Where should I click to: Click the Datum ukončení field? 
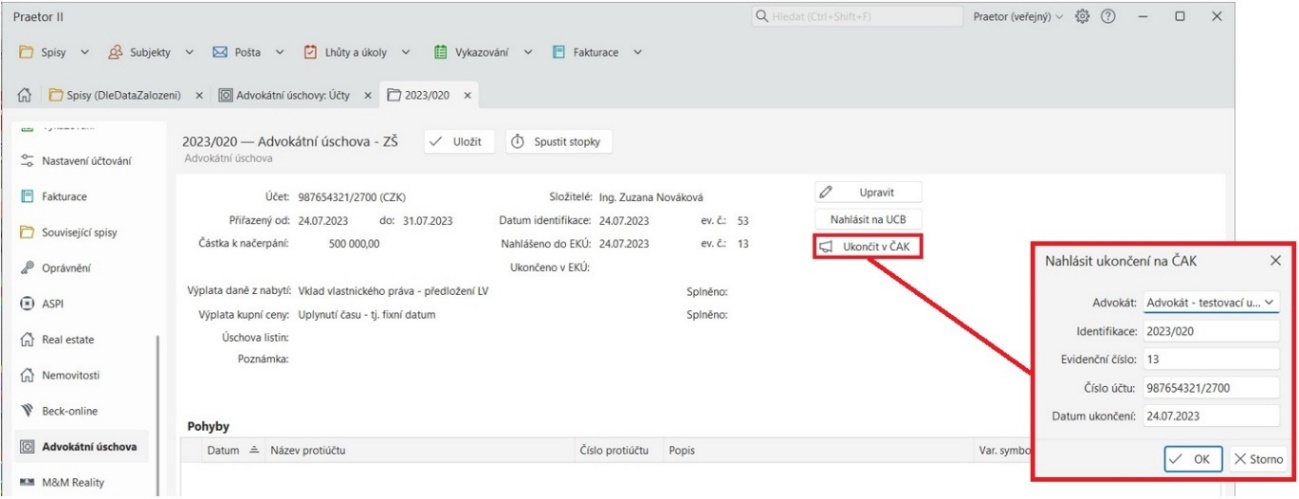1211,416
